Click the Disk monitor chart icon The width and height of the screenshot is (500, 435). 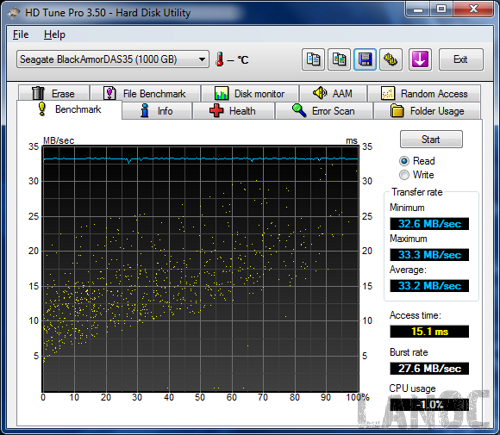pyautogui.click(x=221, y=93)
